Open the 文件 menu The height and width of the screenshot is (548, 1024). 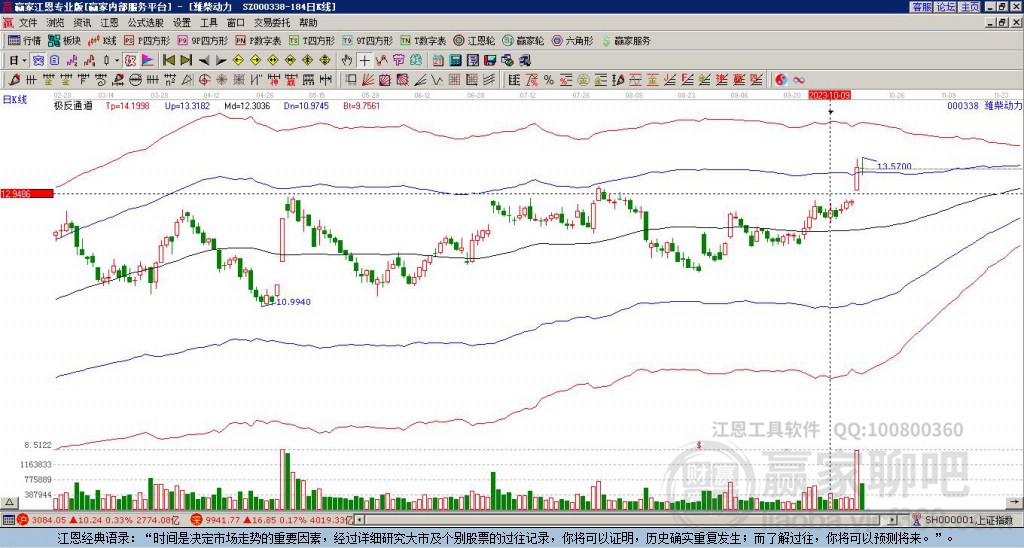[x=28, y=23]
